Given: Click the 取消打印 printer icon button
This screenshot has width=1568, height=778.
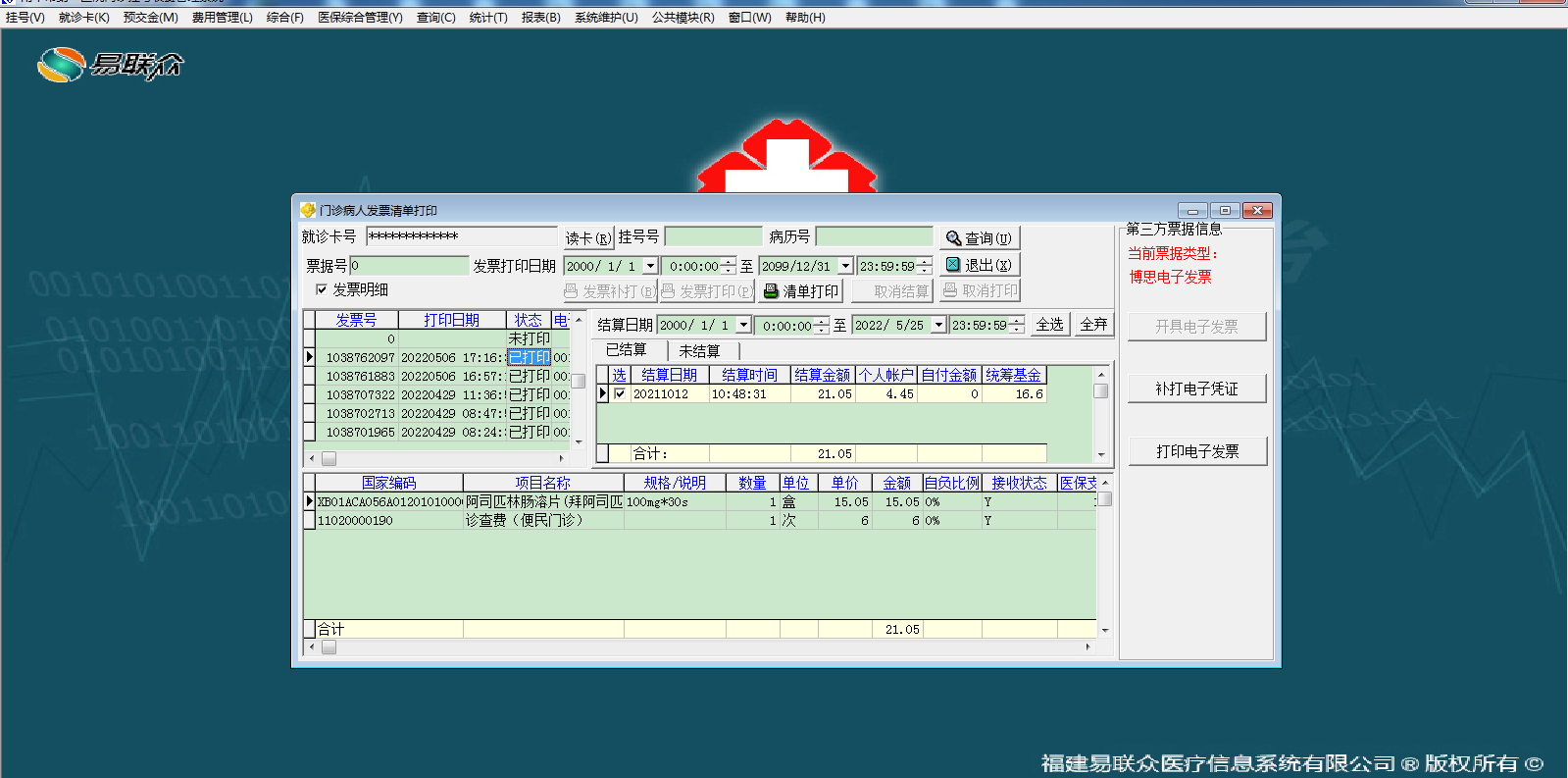Looking at the screenshot, I should coord(980,291).
